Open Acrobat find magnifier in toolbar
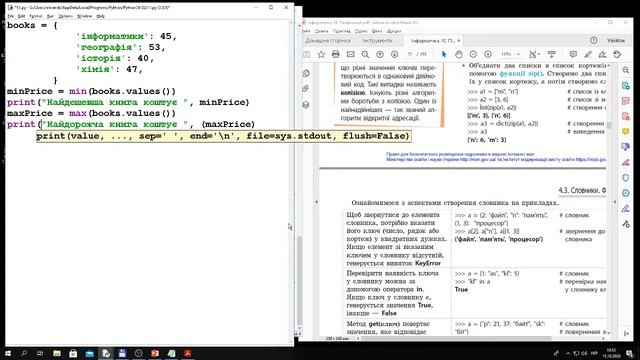 click(365, 54)
